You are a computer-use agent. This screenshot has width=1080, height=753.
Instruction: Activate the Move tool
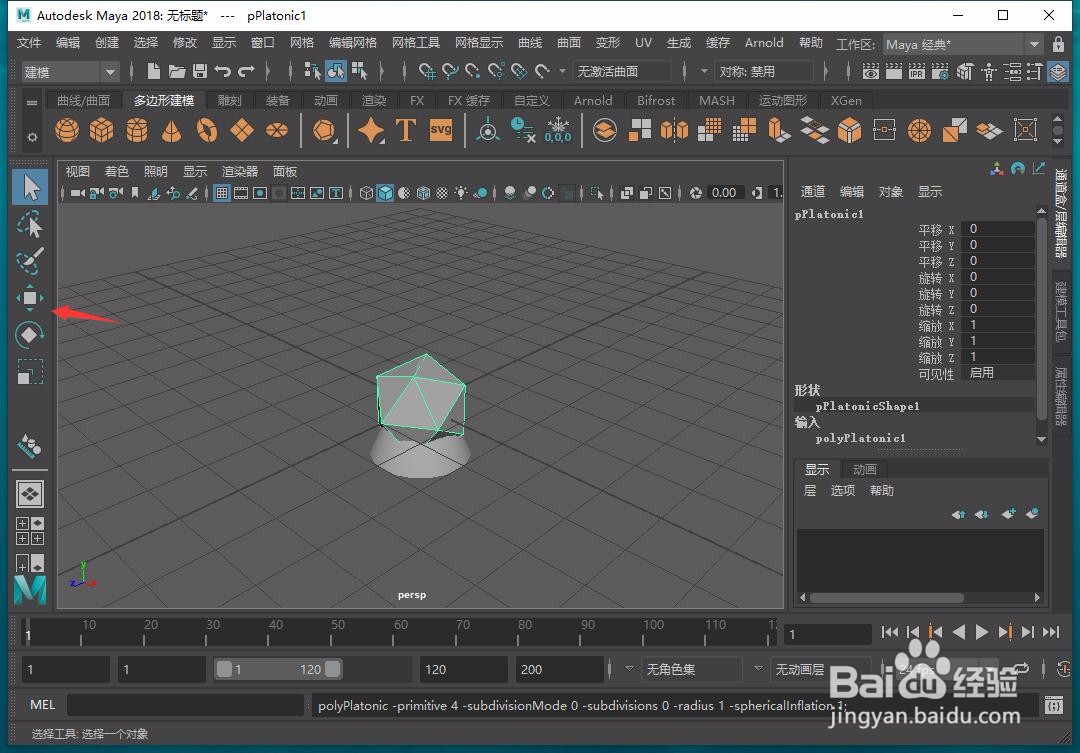30,298
